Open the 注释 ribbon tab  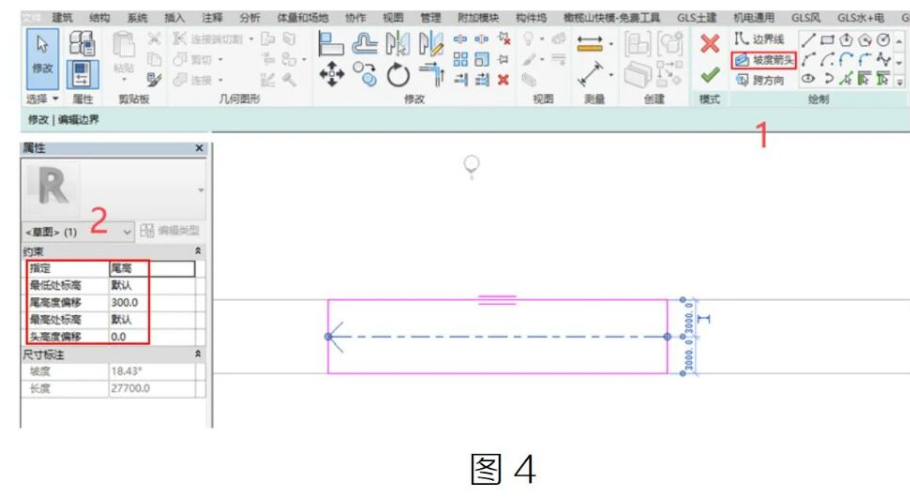coord(212,18)
